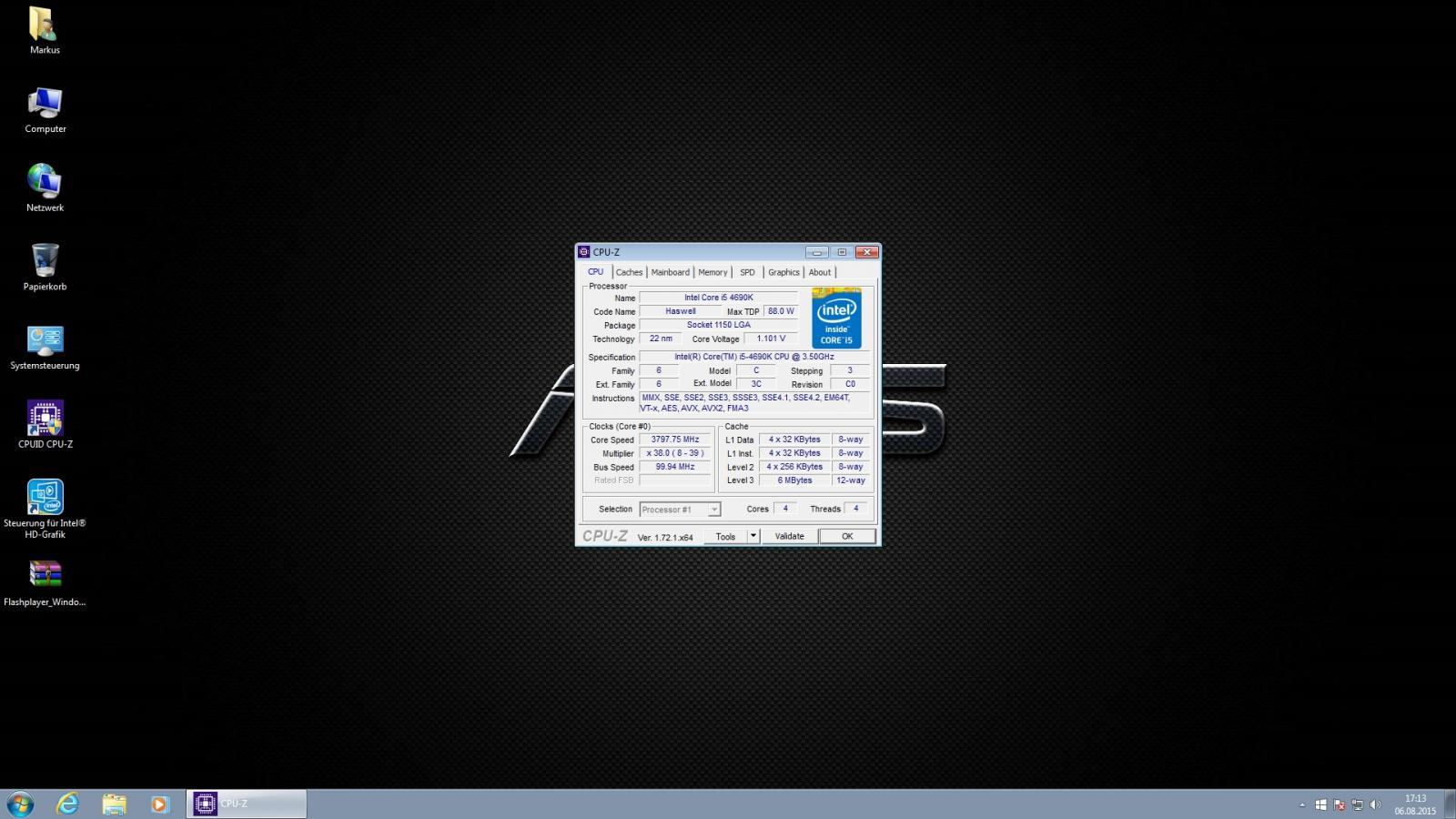
Task: Launch Windows Media Player from taskbar
Action: 160,804
